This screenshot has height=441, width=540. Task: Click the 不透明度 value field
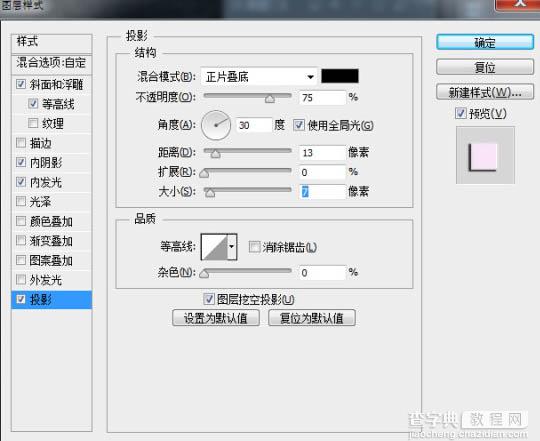click(322, 98)
